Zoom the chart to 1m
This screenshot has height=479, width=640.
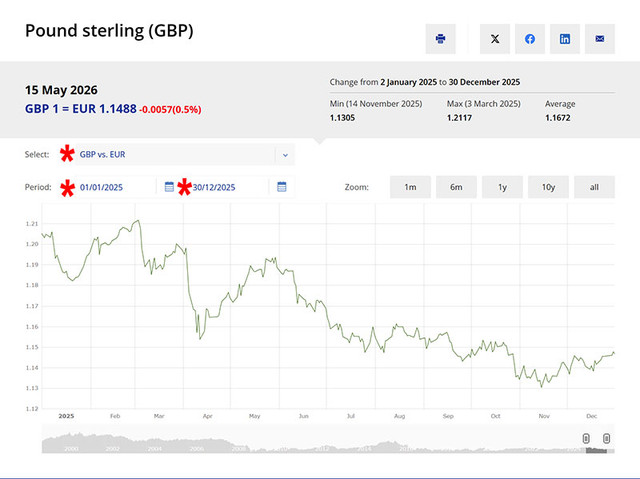pos(410,187)
